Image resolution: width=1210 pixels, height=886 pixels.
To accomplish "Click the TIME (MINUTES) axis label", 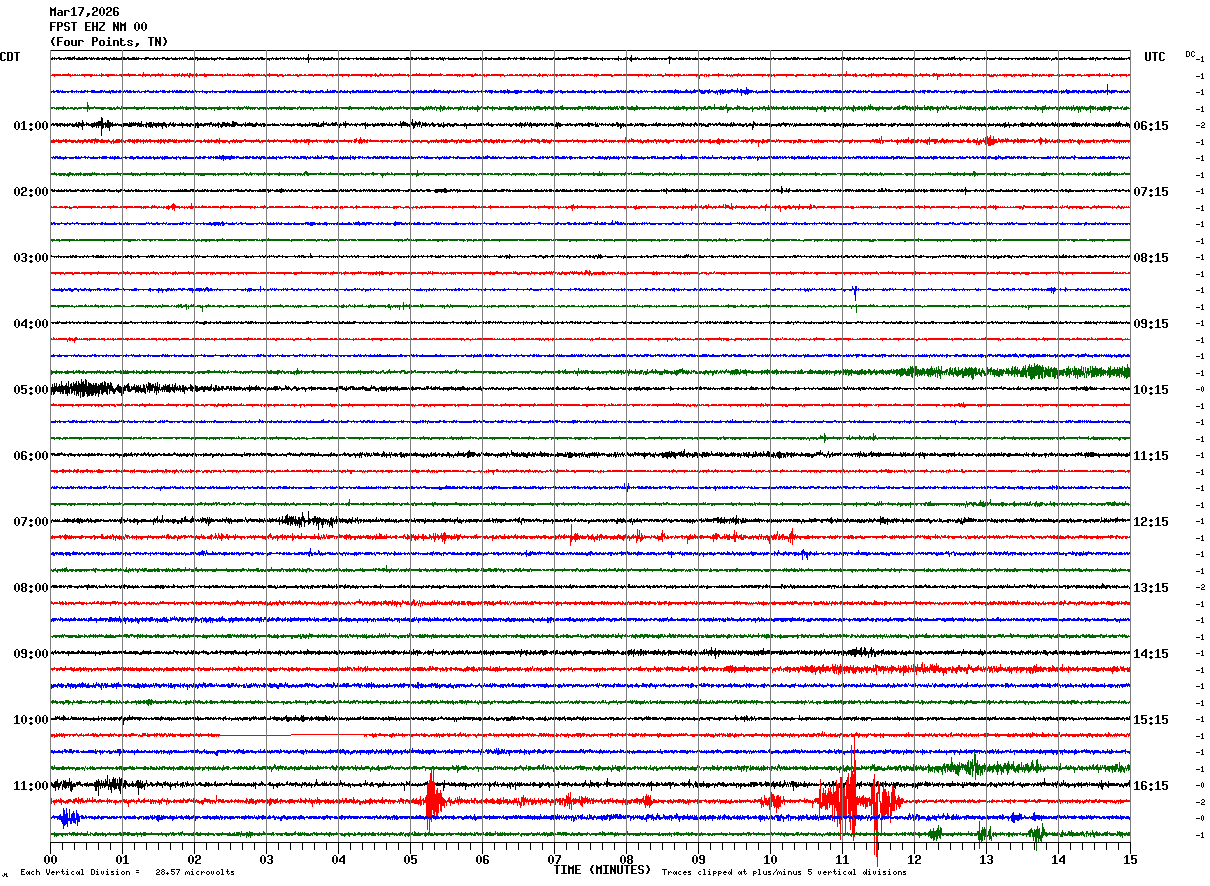I will [602, 870].
